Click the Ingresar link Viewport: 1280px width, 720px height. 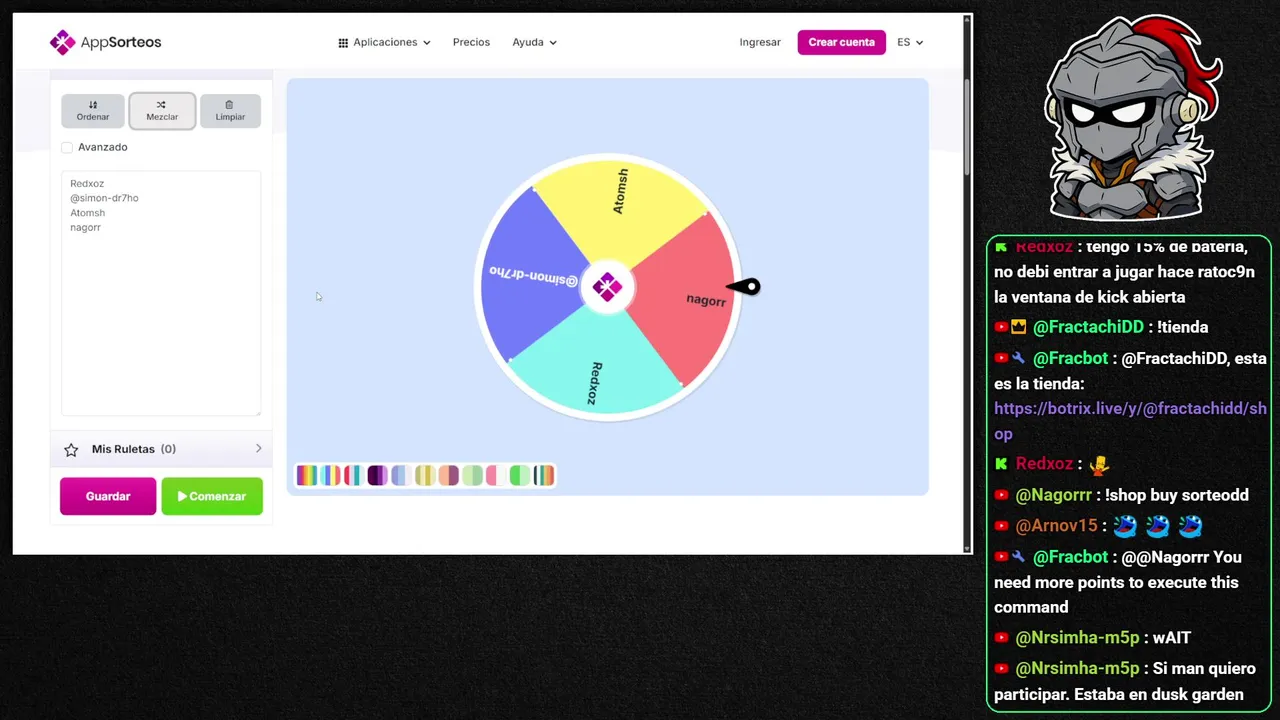[x=760, y=42]
